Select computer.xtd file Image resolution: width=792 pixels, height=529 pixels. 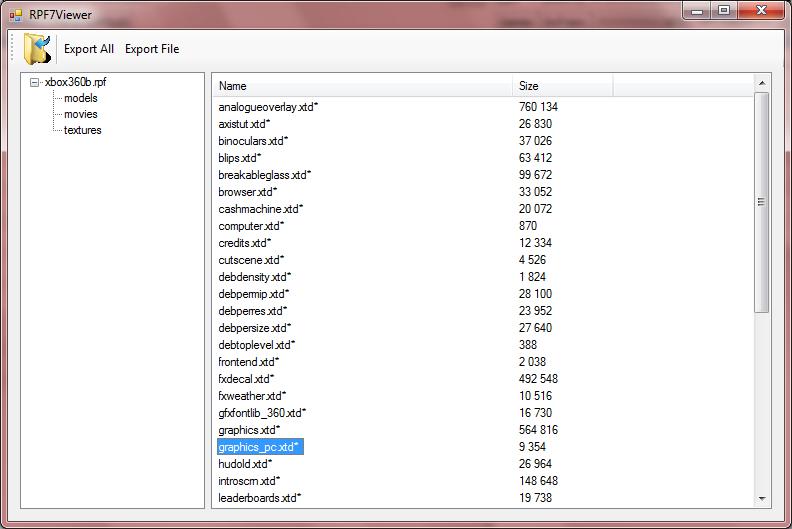point(251,226)
